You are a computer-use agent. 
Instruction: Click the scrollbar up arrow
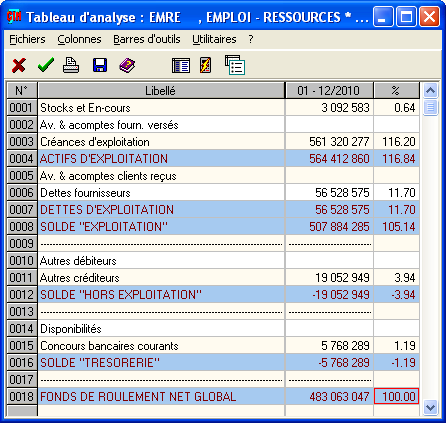(430, 91)
